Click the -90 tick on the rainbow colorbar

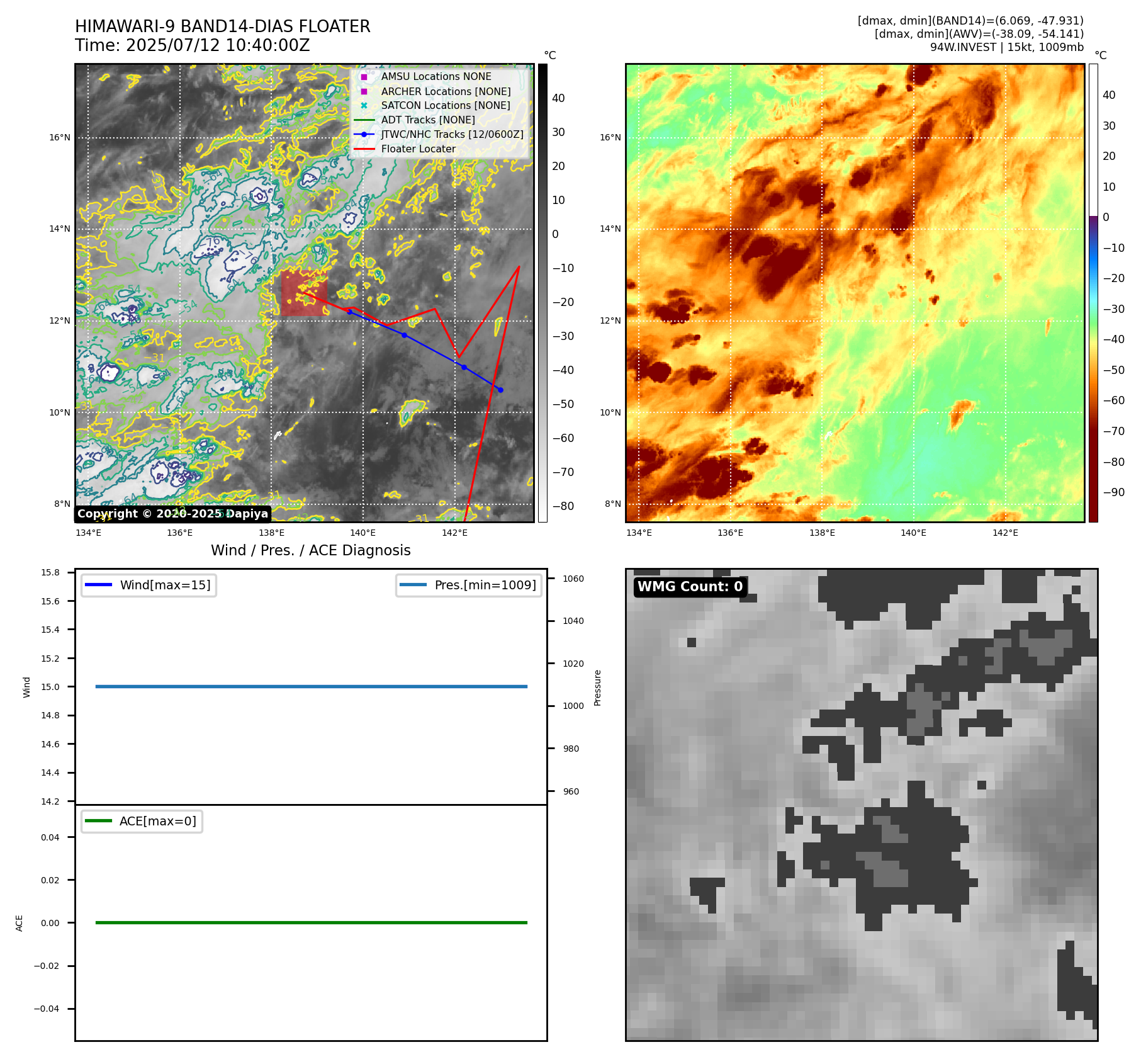coord(1114,492)
